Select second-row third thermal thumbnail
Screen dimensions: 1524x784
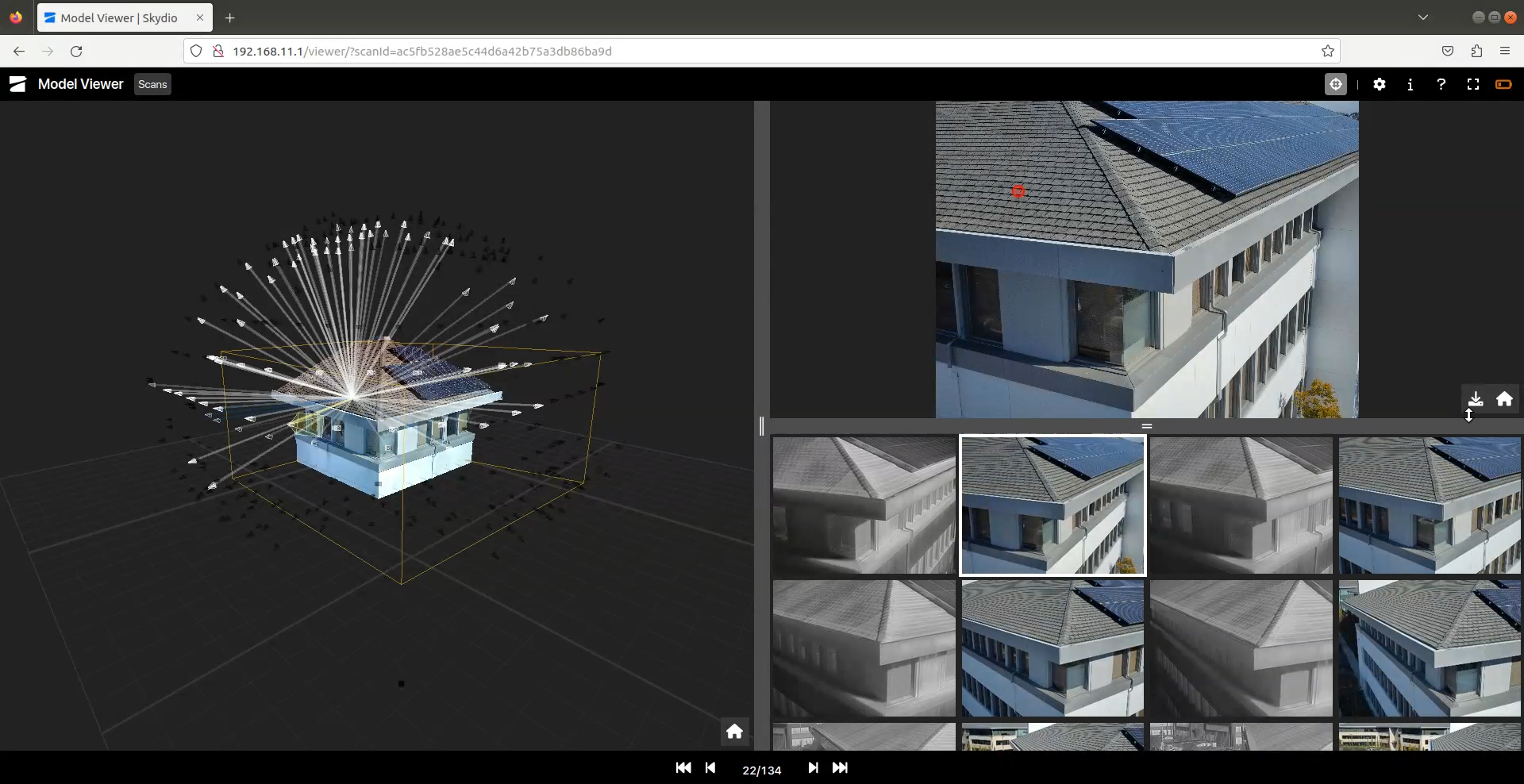coord(1241,648)
